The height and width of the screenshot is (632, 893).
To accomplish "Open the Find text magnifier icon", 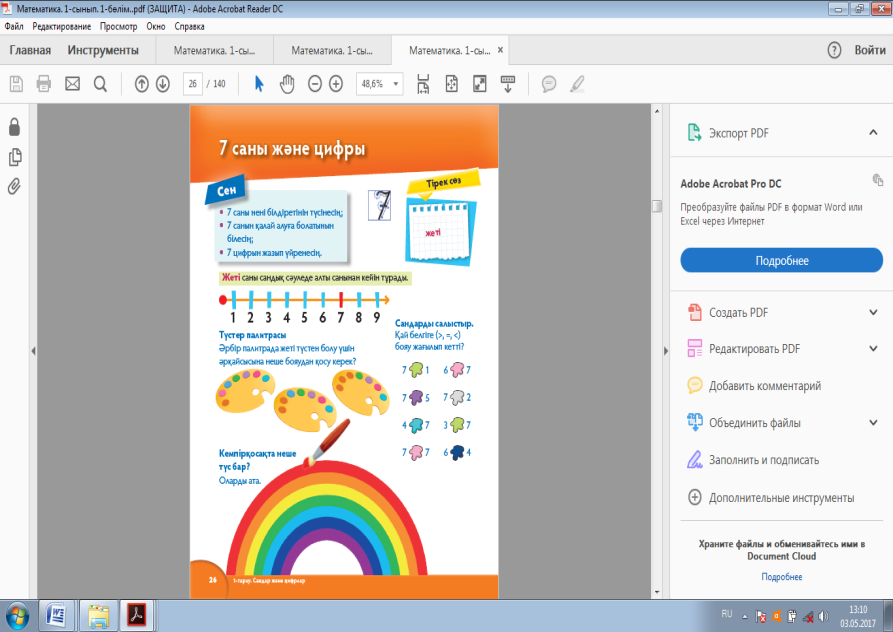I will click(x=100, y=84).
